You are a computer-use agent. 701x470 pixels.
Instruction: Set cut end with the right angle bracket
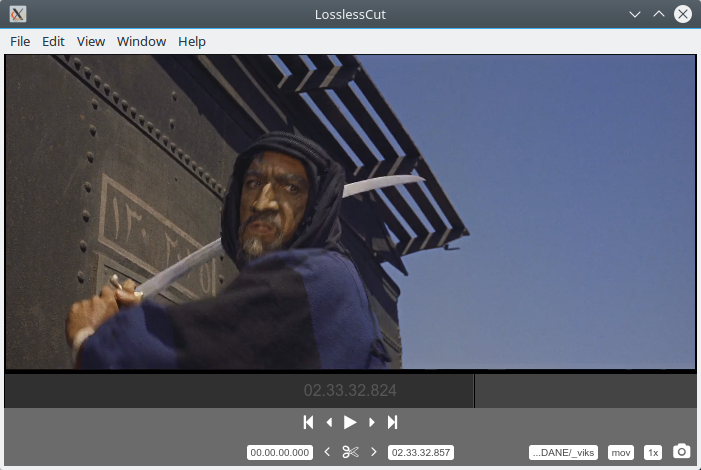pos(374,452)
